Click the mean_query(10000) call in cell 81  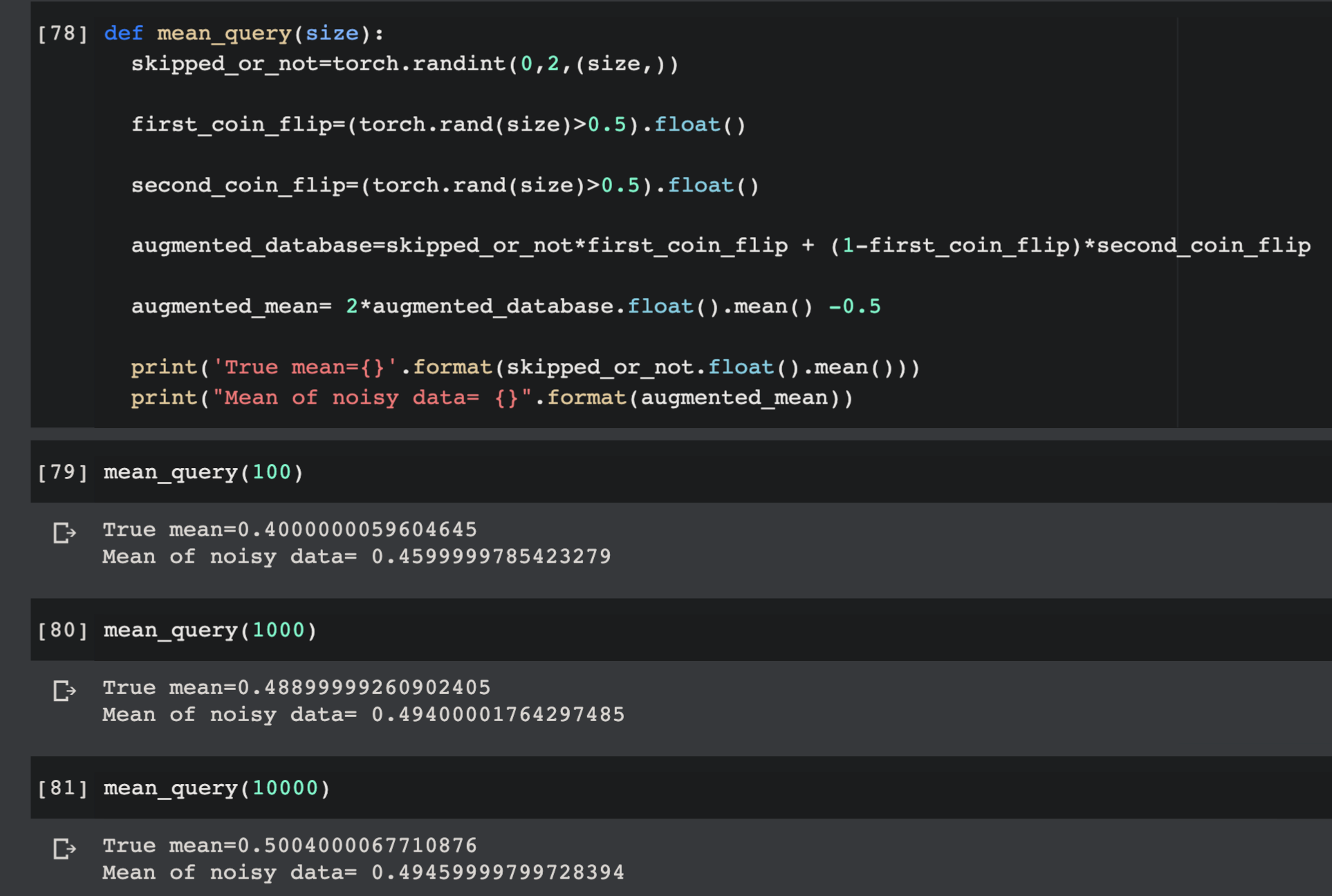[x=216, y=787]
